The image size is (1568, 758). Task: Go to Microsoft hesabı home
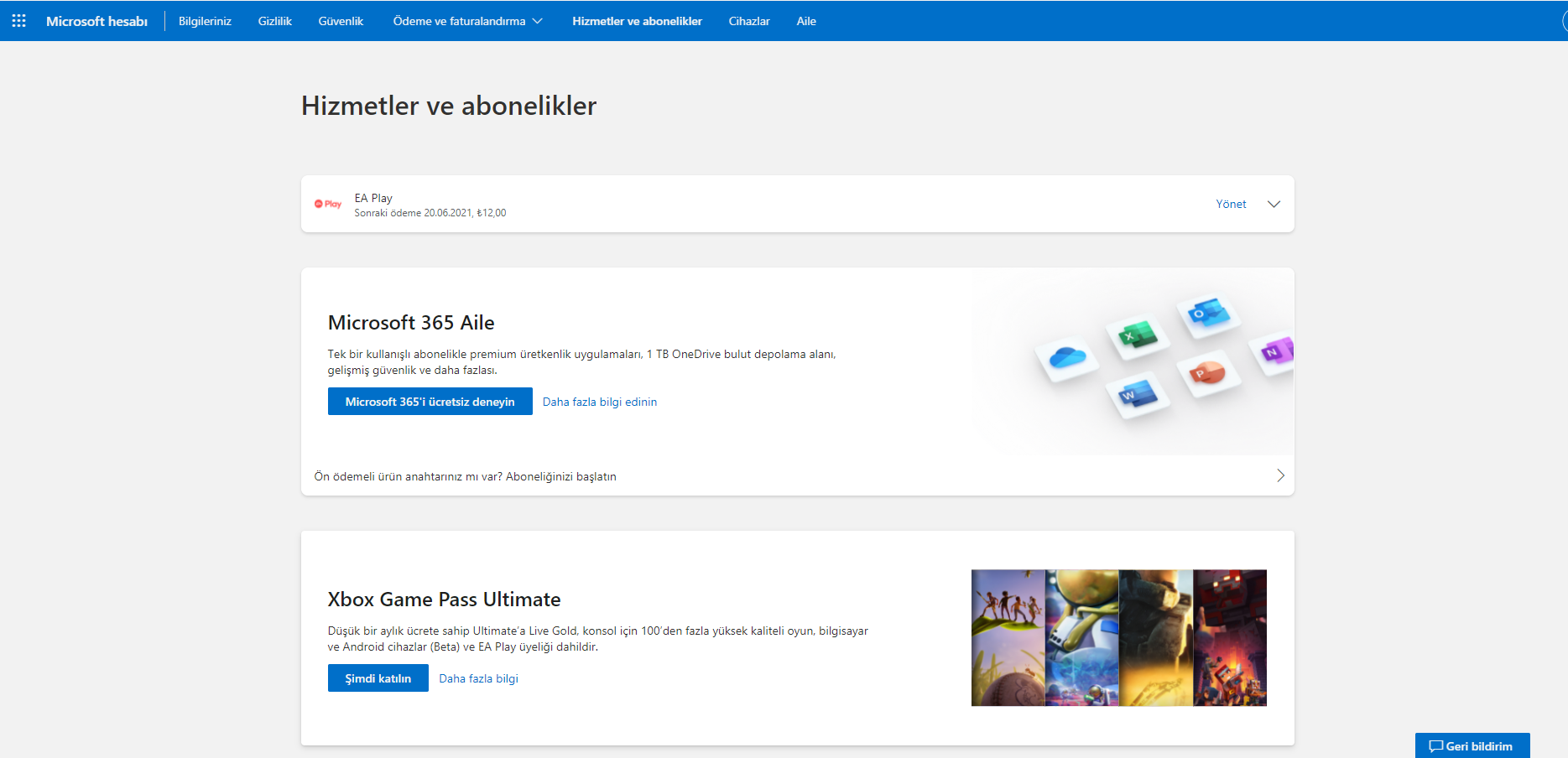coord(96,21)
